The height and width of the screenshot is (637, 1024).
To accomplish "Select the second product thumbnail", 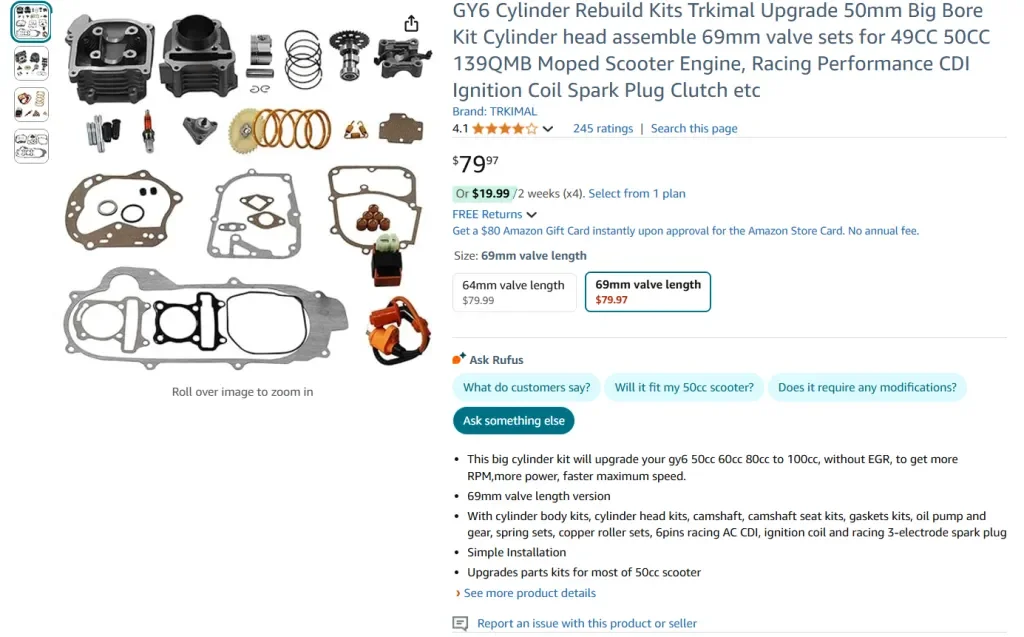I will click(31, 63).
